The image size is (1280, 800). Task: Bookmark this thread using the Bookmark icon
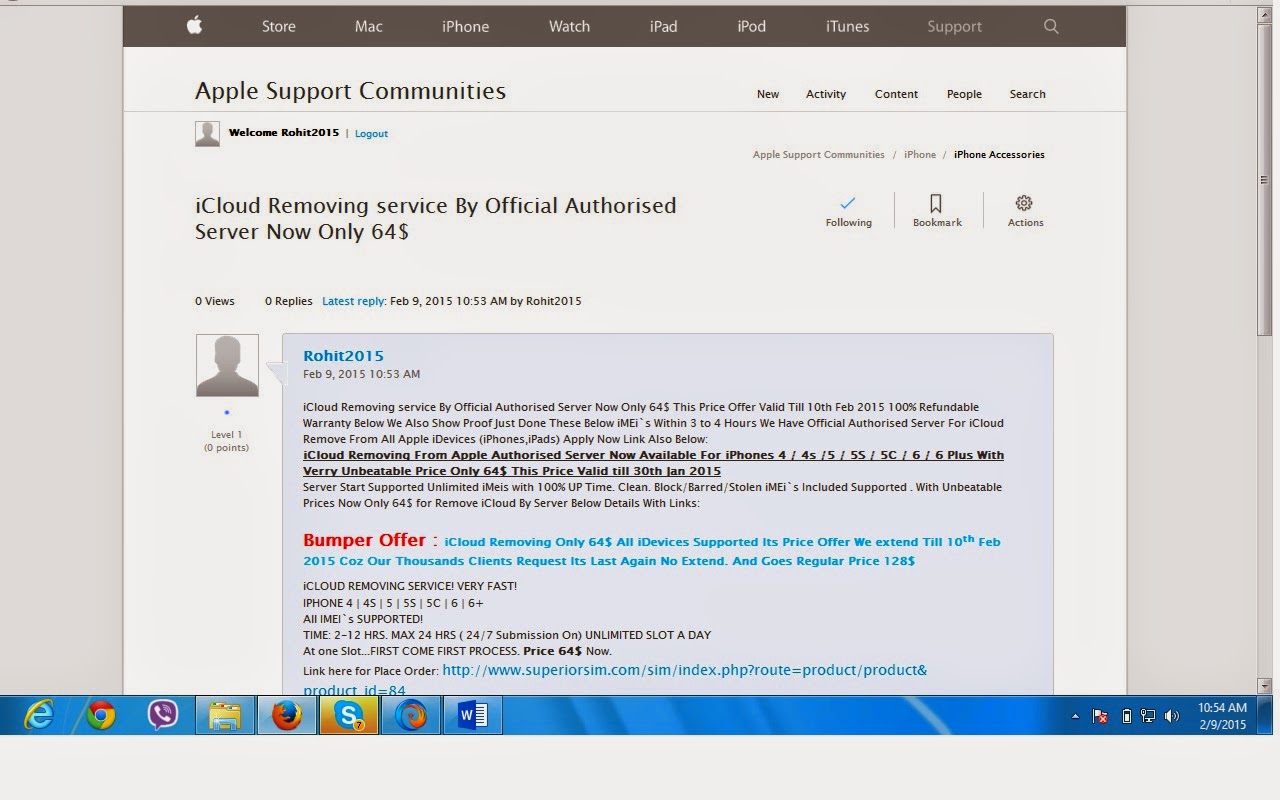point(936,203)
